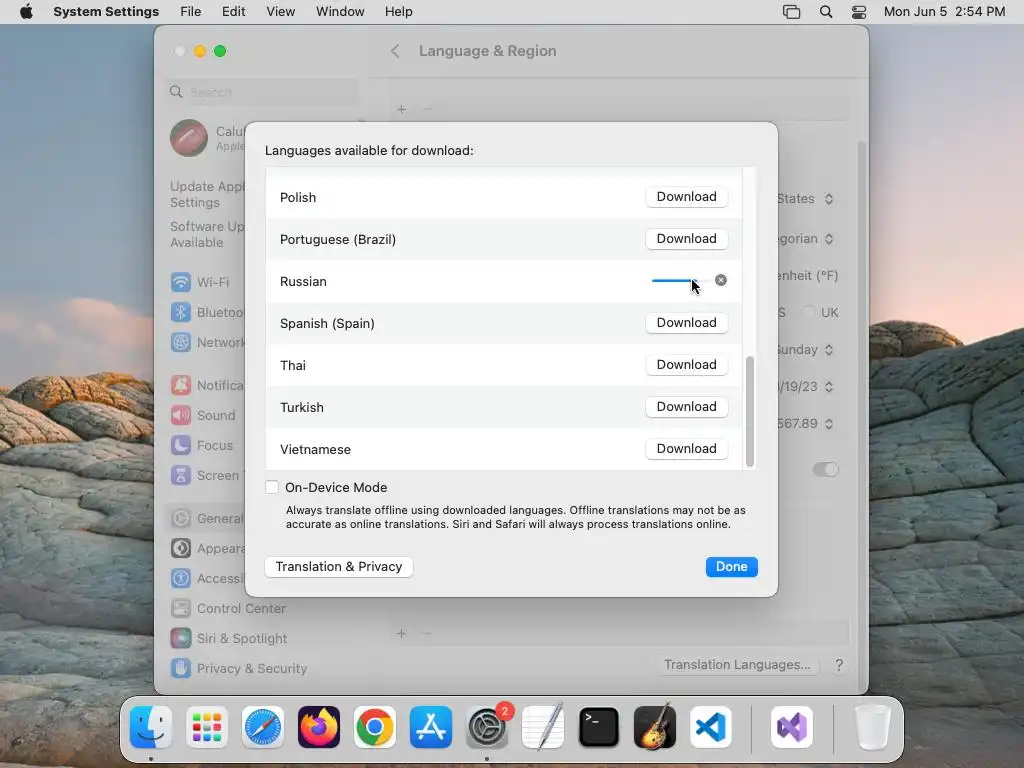This screenshot has width=1024, height=768.
Task: Add an application with bottom plus
Action: pyautogui.click(x=402, y=633)
